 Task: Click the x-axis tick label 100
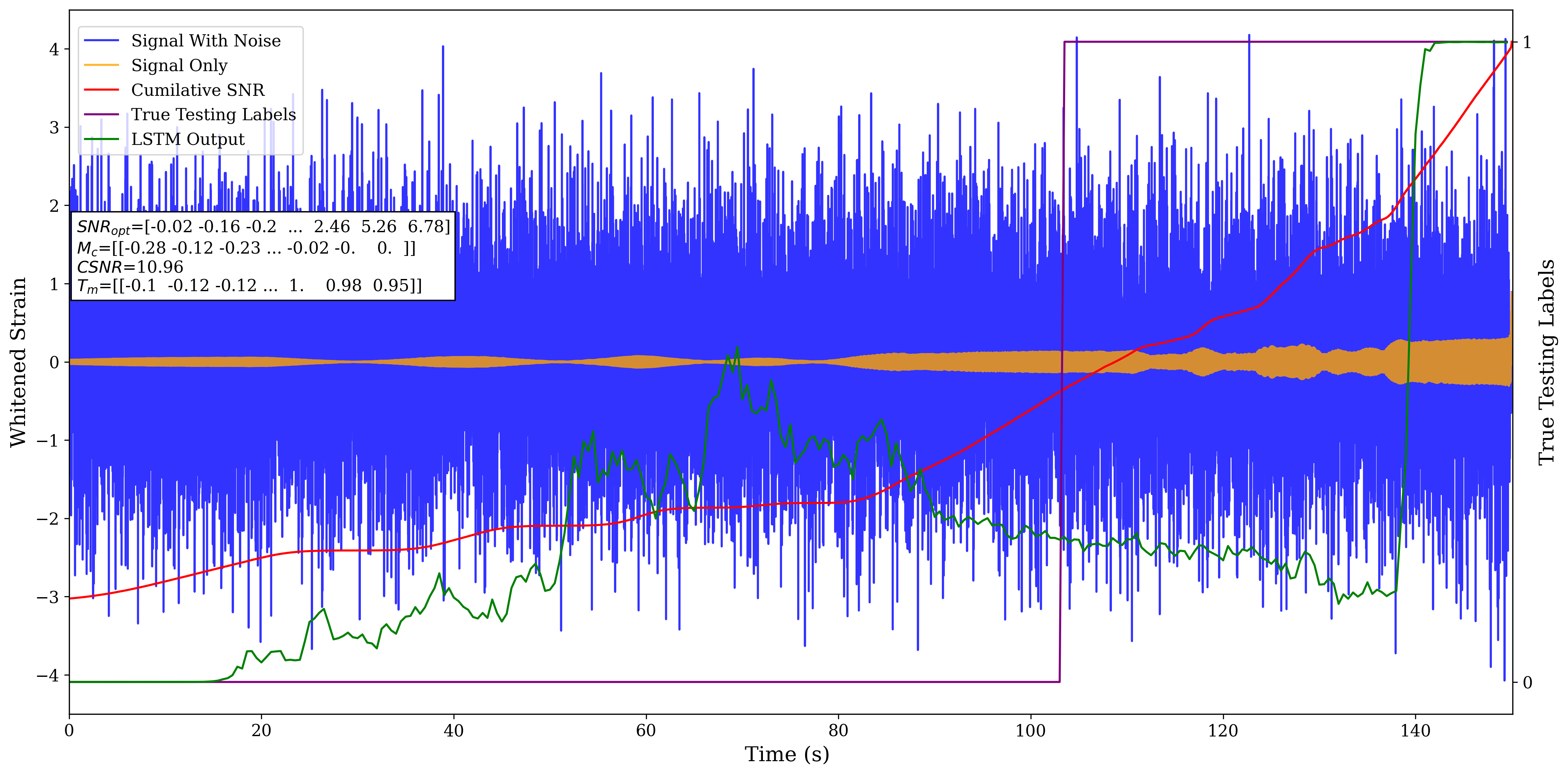coord(1031,731)
